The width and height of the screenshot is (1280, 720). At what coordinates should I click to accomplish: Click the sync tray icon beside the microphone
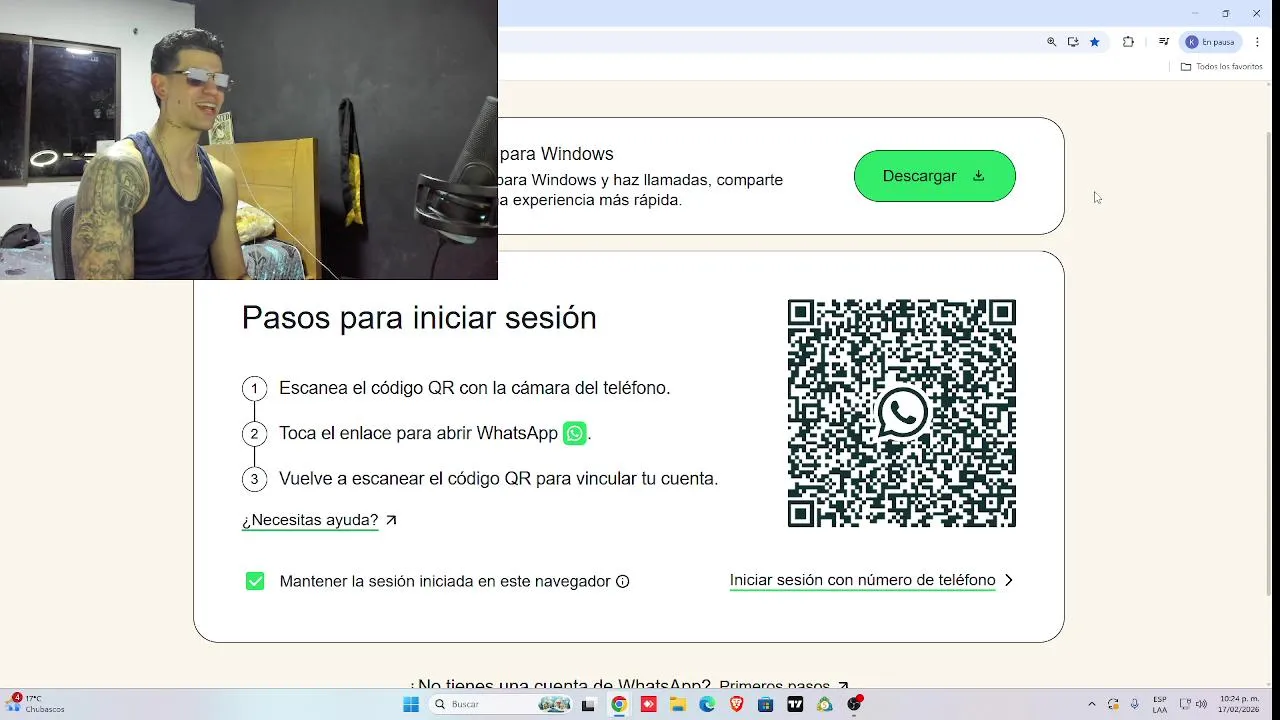click(x=1113, y=704)
